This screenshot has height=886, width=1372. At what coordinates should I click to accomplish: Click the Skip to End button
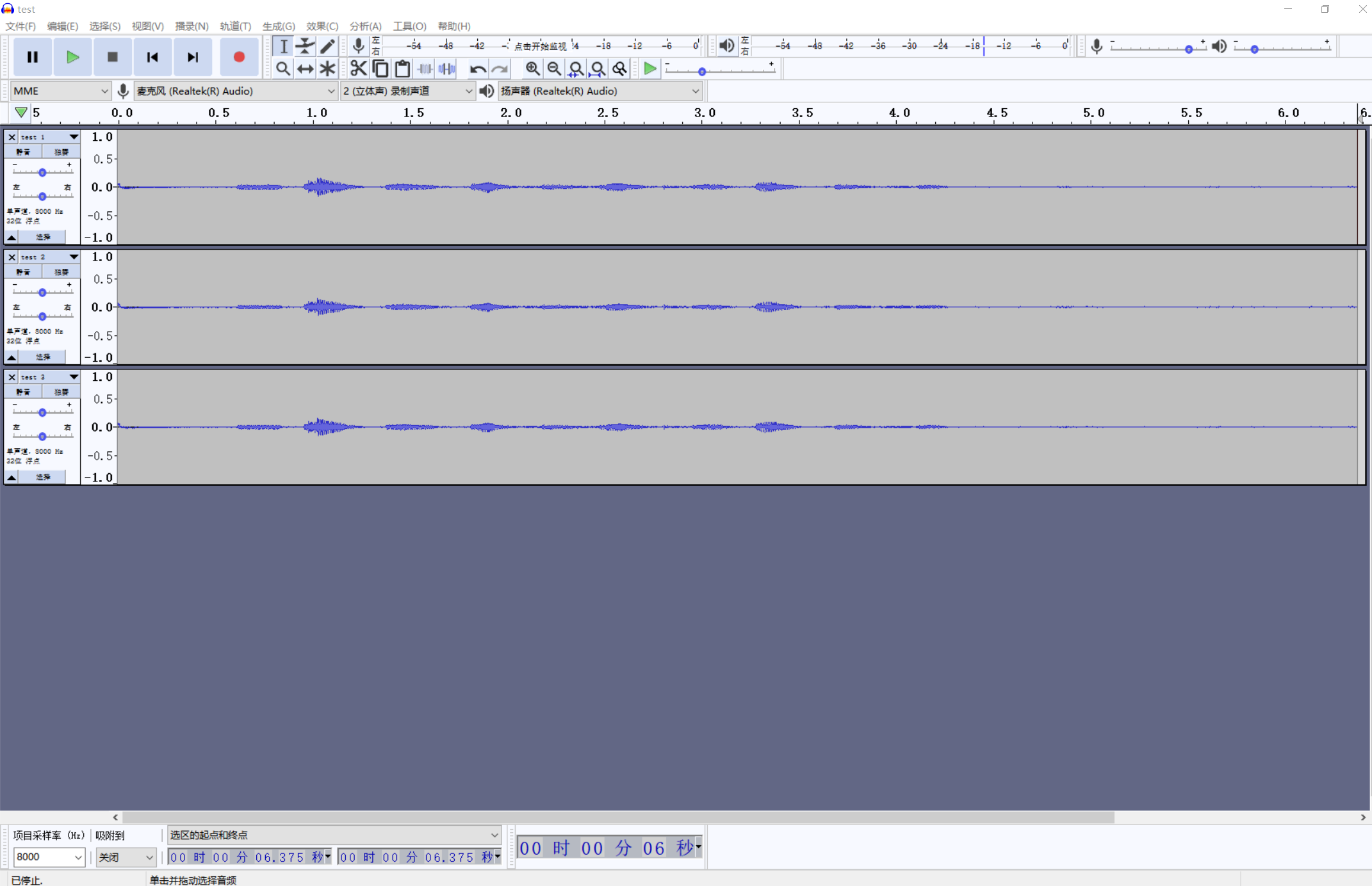pyautogui.click(x=192, y=57)
